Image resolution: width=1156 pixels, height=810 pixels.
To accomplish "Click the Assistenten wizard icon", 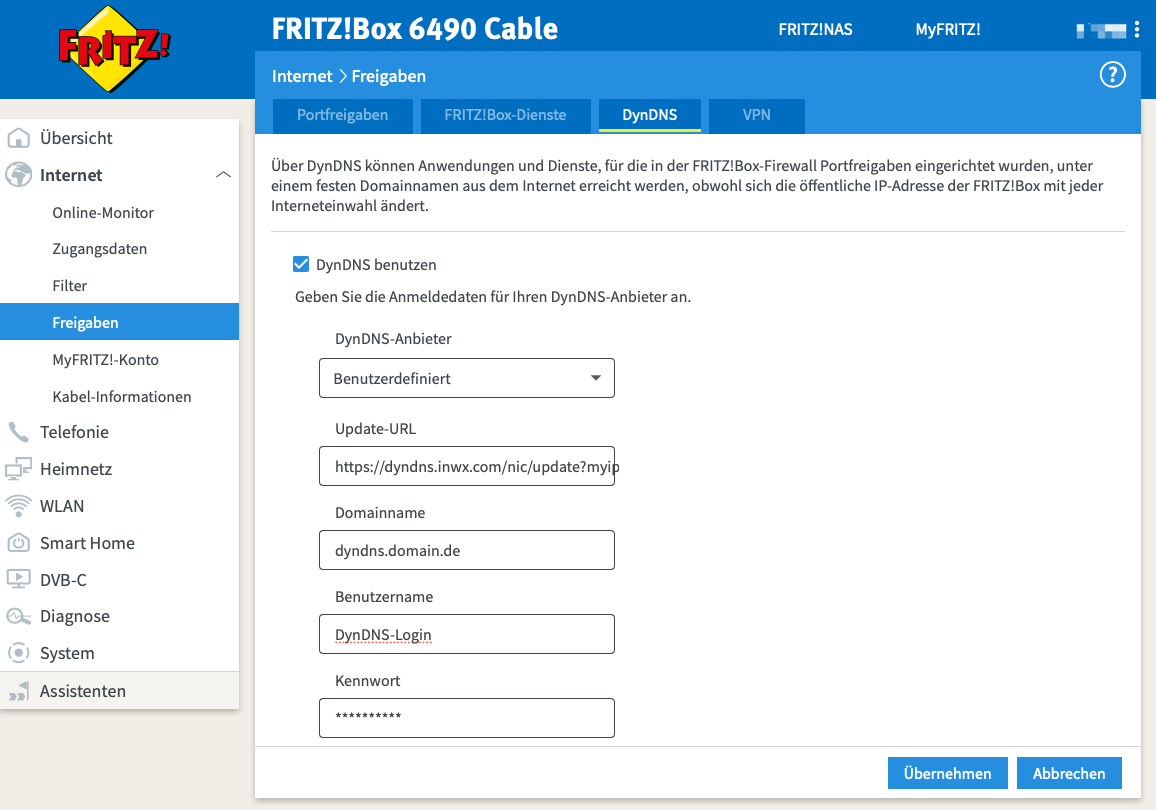I will [x=18, y=691].
